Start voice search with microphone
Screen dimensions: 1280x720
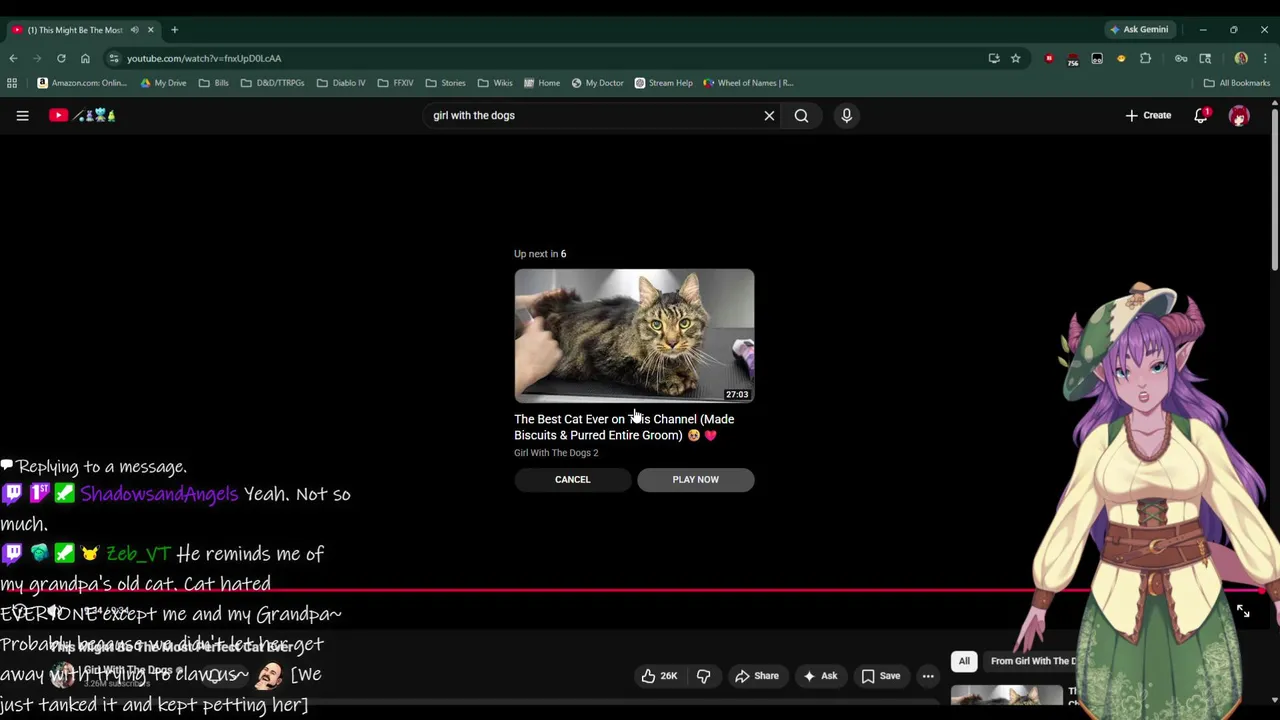point(846,116)
